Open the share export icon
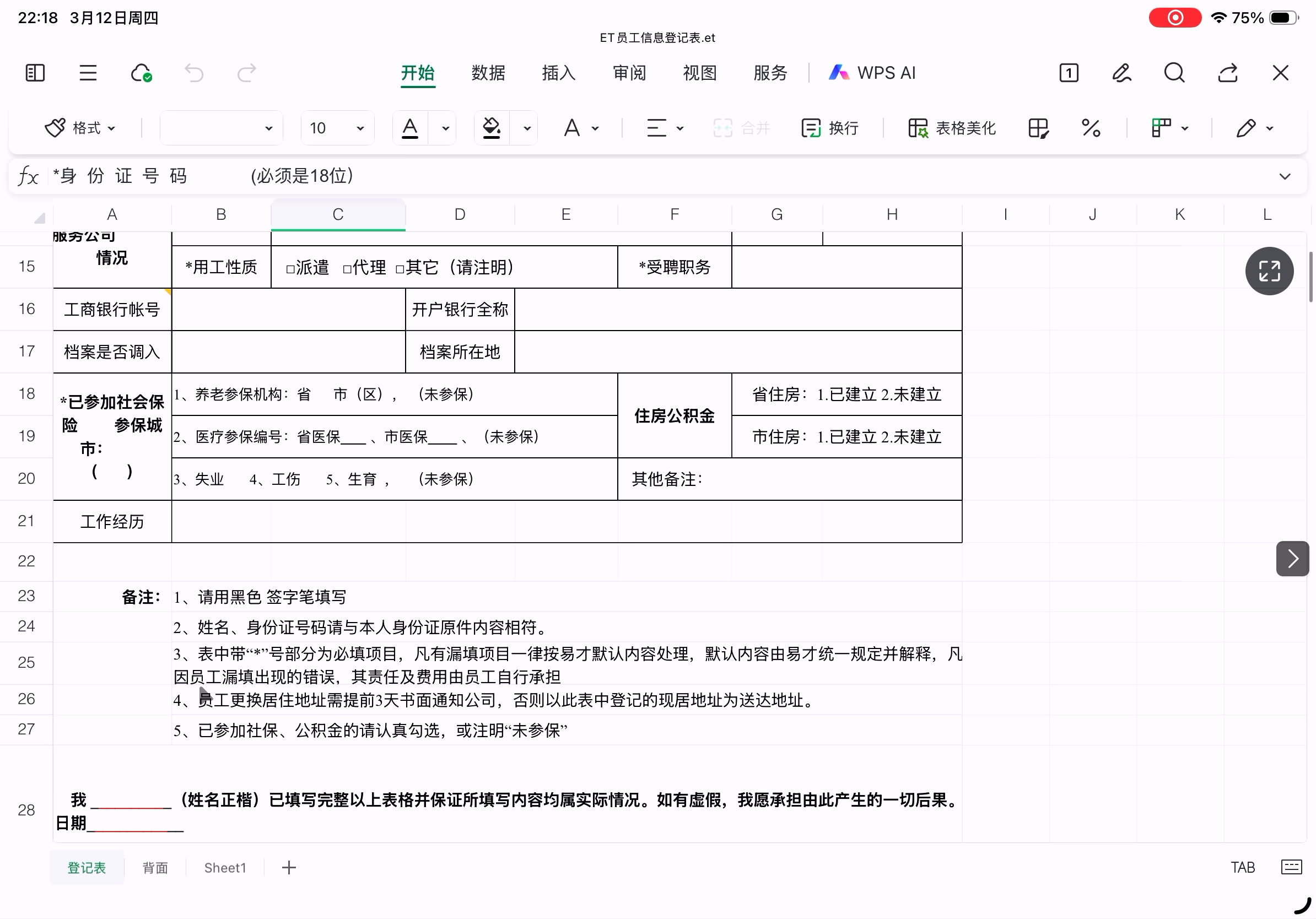 (1227, 73)
